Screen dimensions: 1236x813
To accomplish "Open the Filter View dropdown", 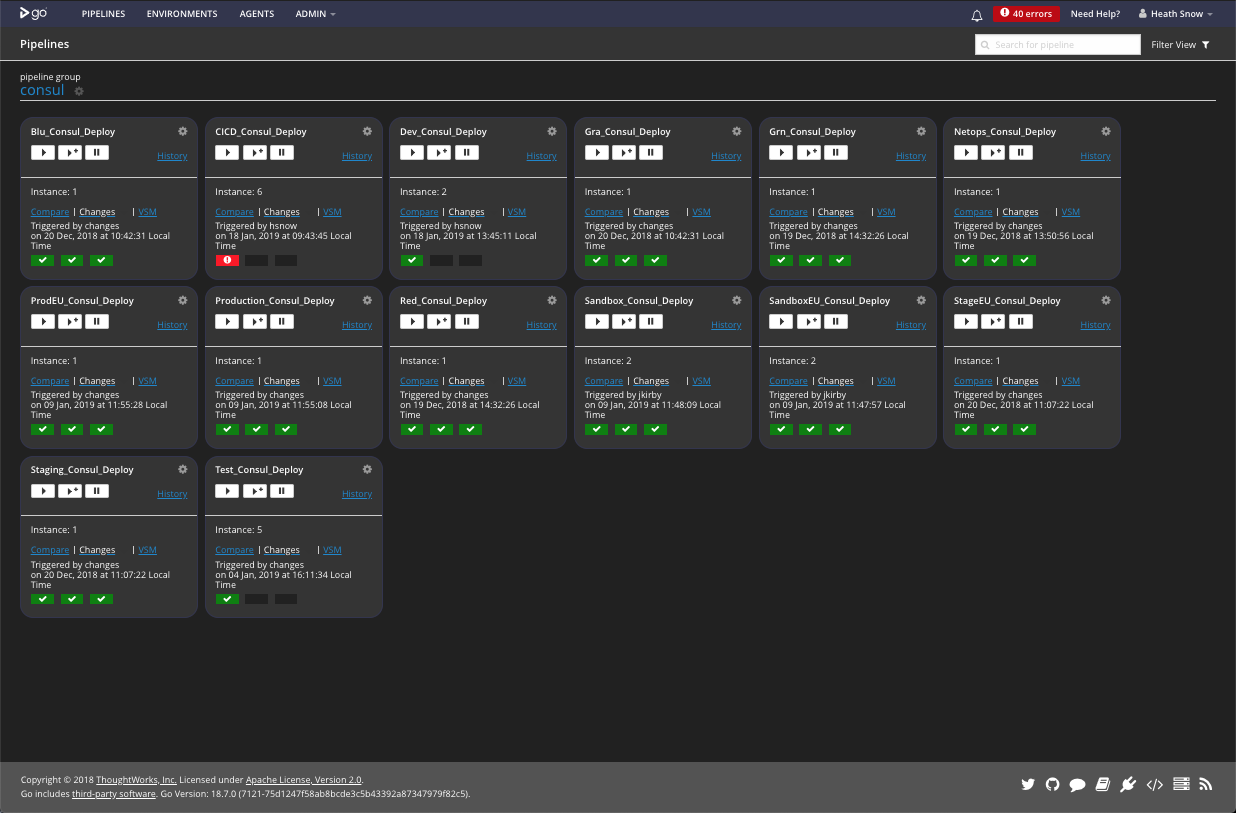I will (1180, 45).
